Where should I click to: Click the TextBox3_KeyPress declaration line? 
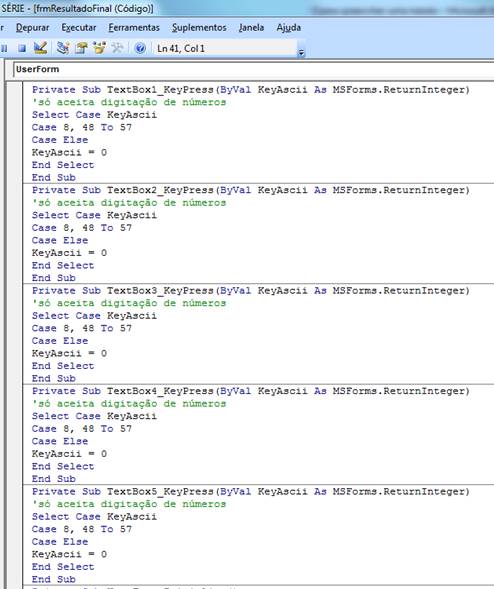coord(251,291)
